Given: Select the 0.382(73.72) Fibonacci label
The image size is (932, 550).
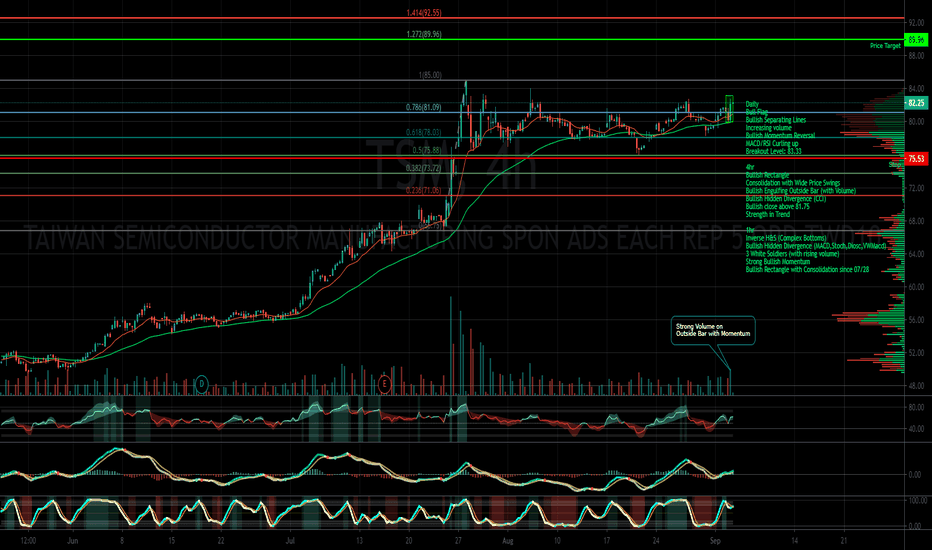Looking at the screenshot, I should (423, 168).
